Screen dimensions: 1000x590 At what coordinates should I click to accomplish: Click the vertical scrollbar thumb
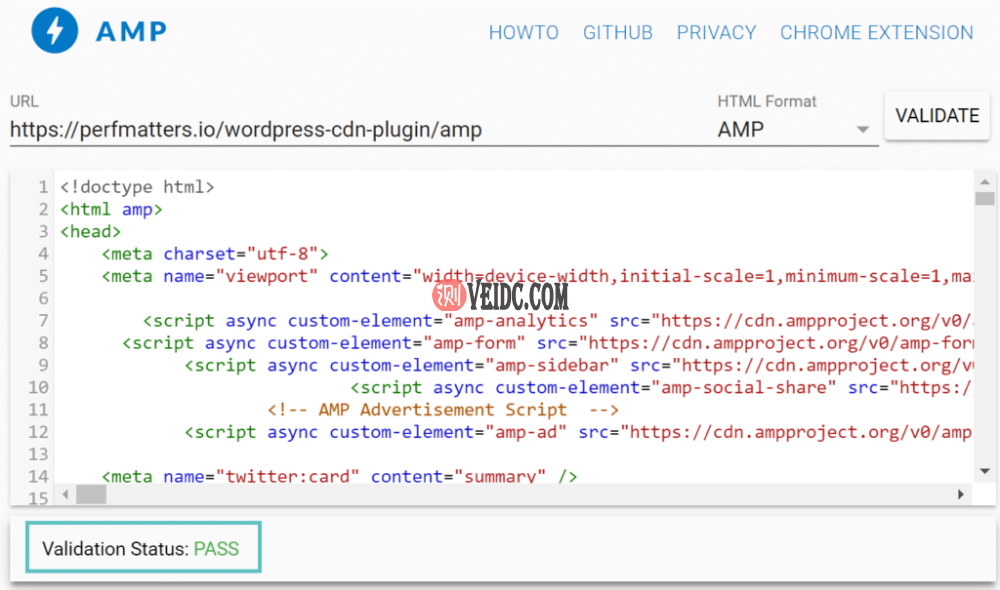(985, 198)
